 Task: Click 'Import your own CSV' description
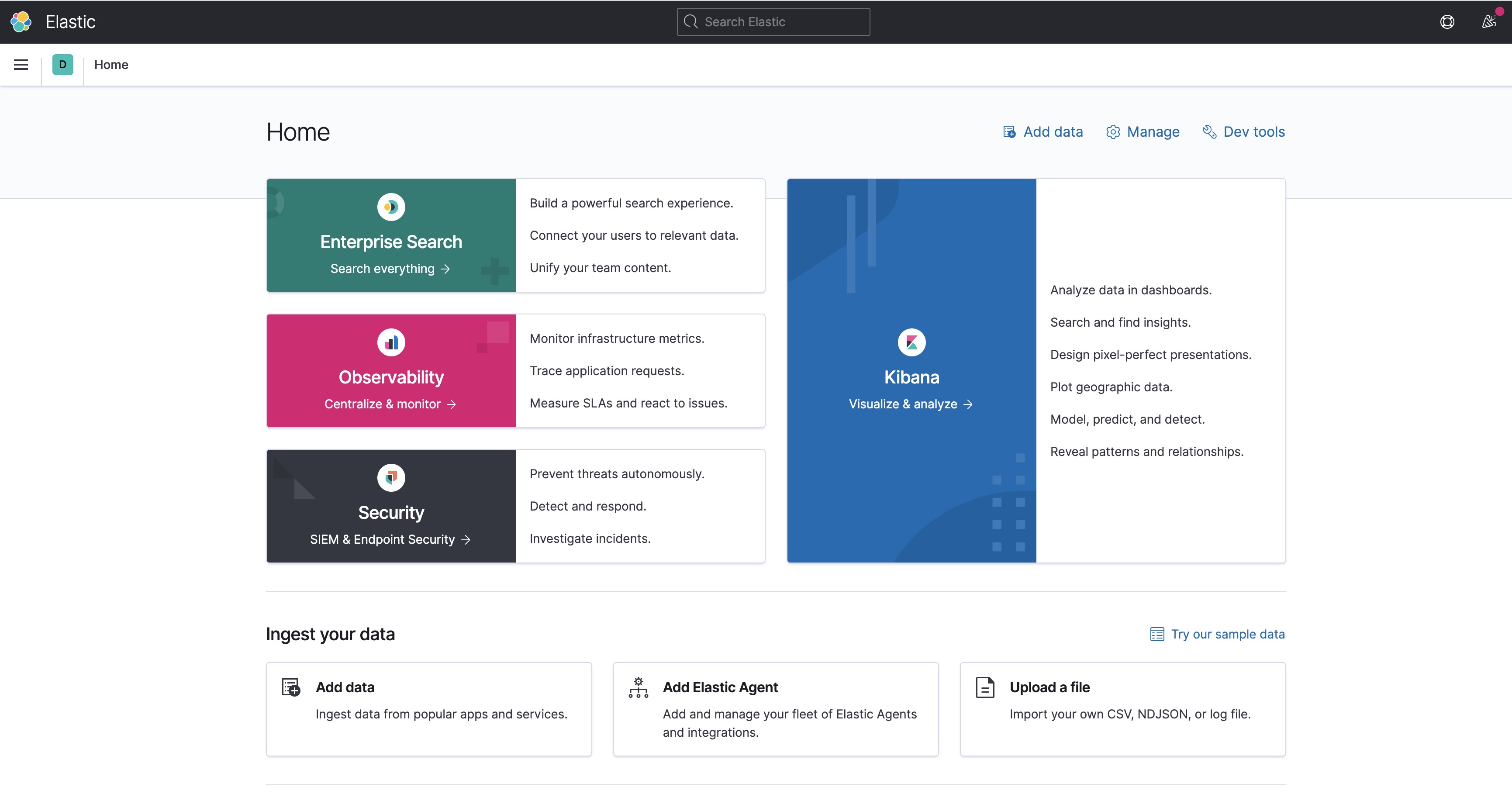point(1130,714)
